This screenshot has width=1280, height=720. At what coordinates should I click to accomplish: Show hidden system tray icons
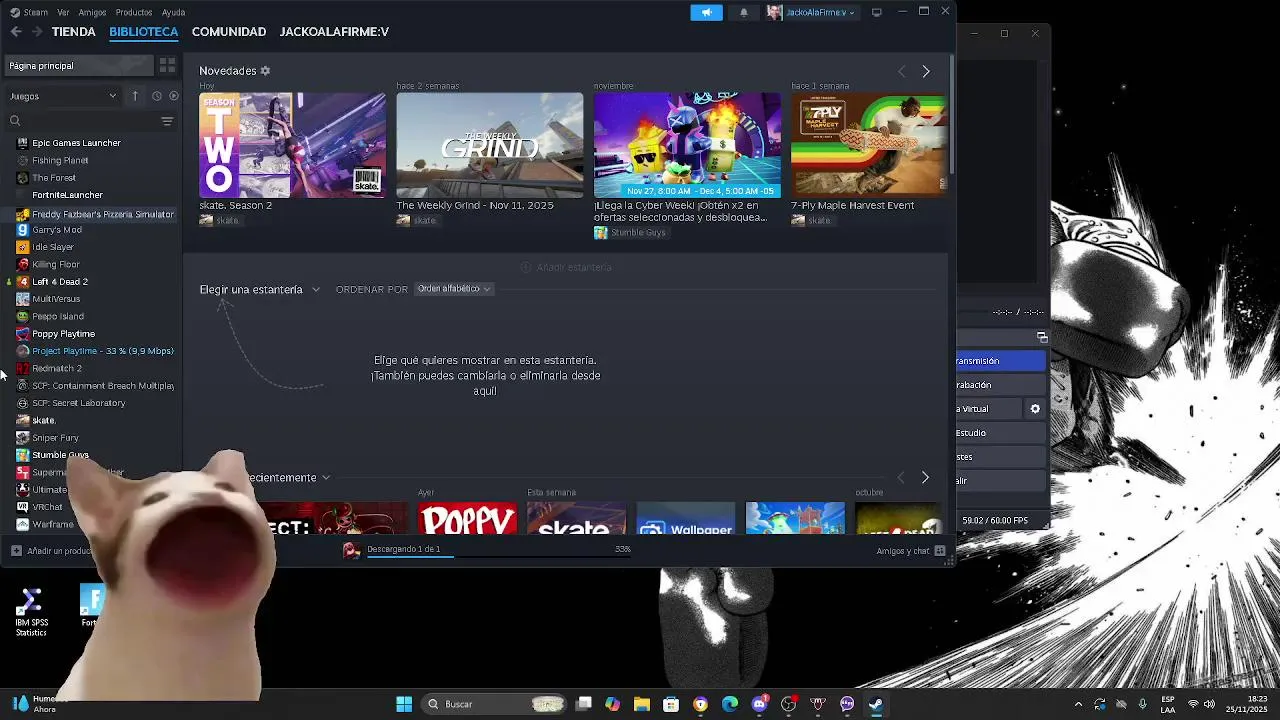tap(1078, 704)
